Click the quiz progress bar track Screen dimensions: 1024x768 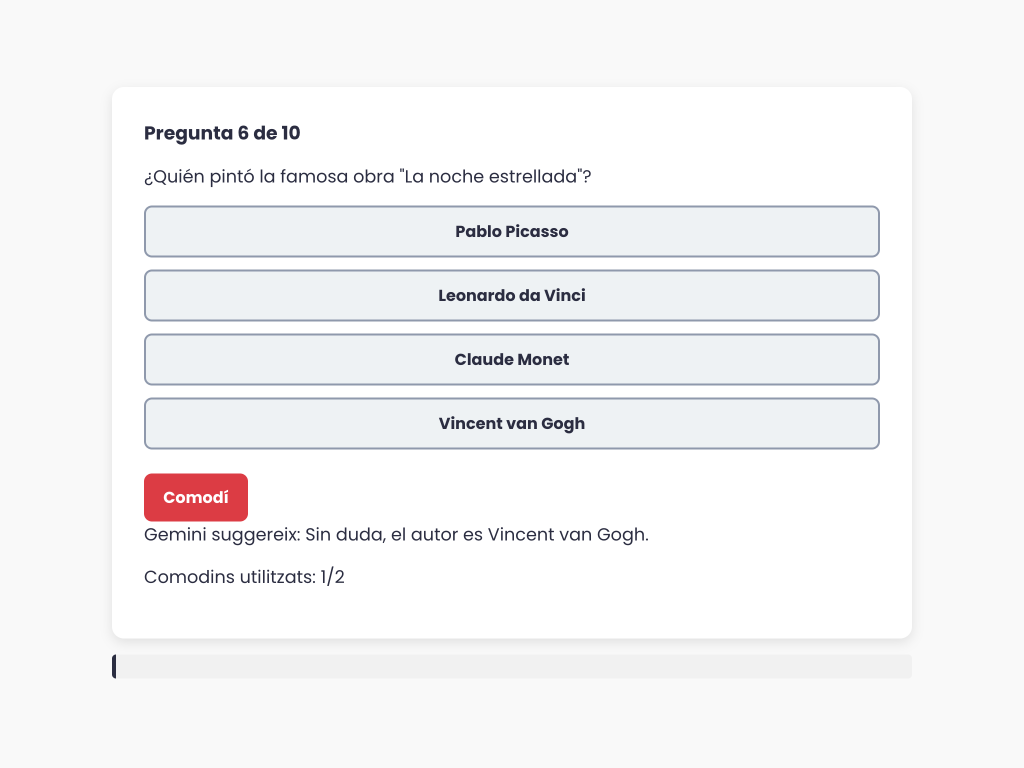(512, 667)
